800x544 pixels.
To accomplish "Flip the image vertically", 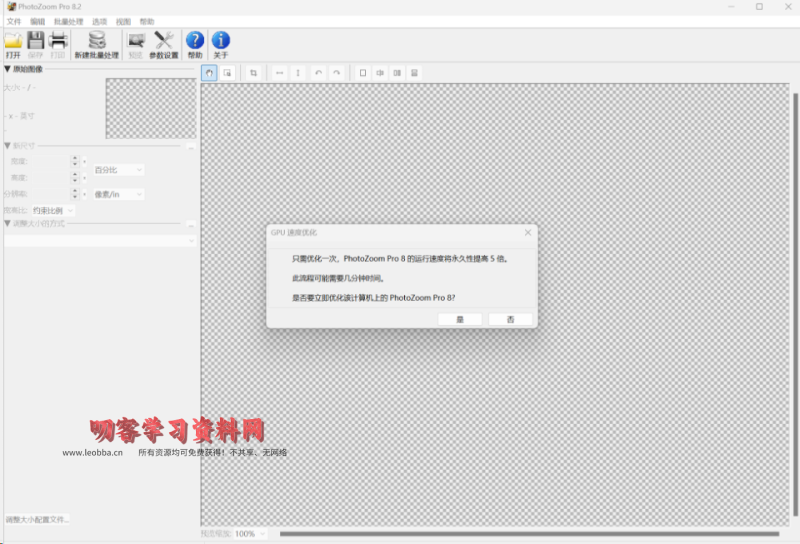I will pos(298,73).
